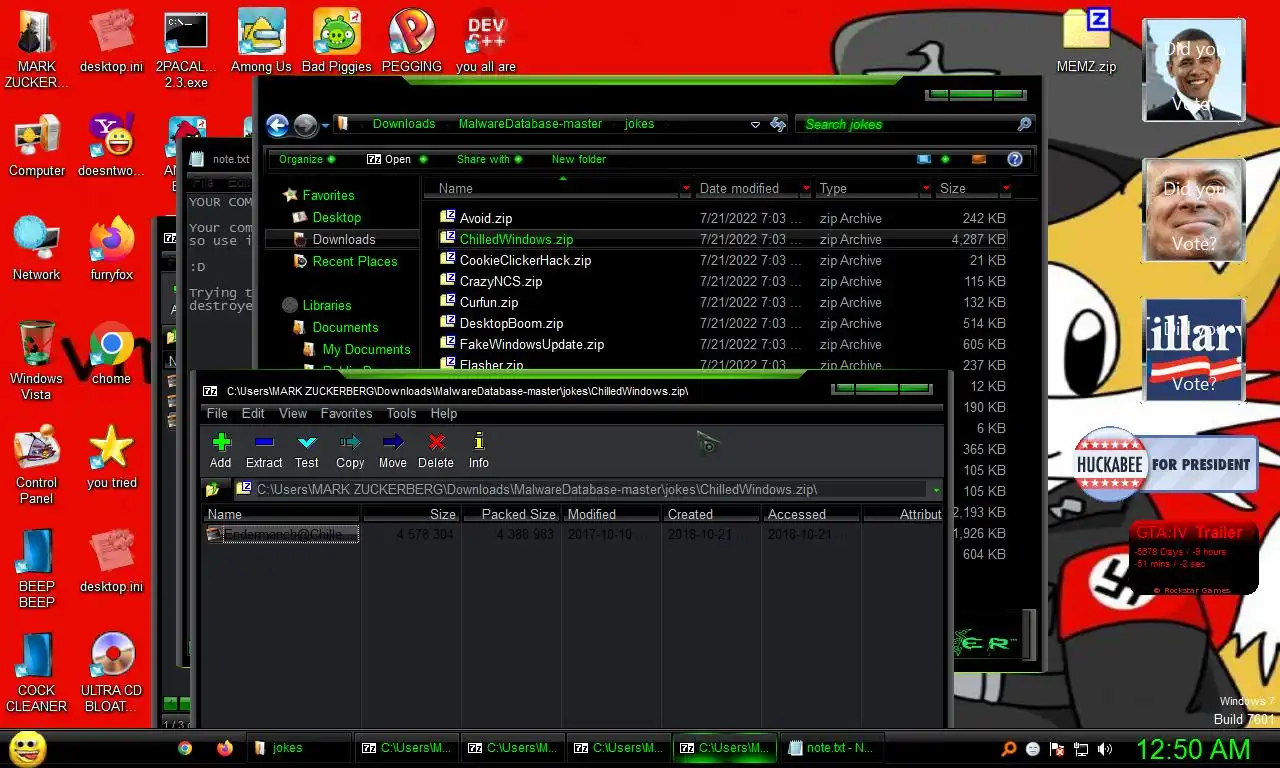Click 7-Zip up-one-level folder icon
This screenshot has height=768, width=1280.
coord(212,490)
